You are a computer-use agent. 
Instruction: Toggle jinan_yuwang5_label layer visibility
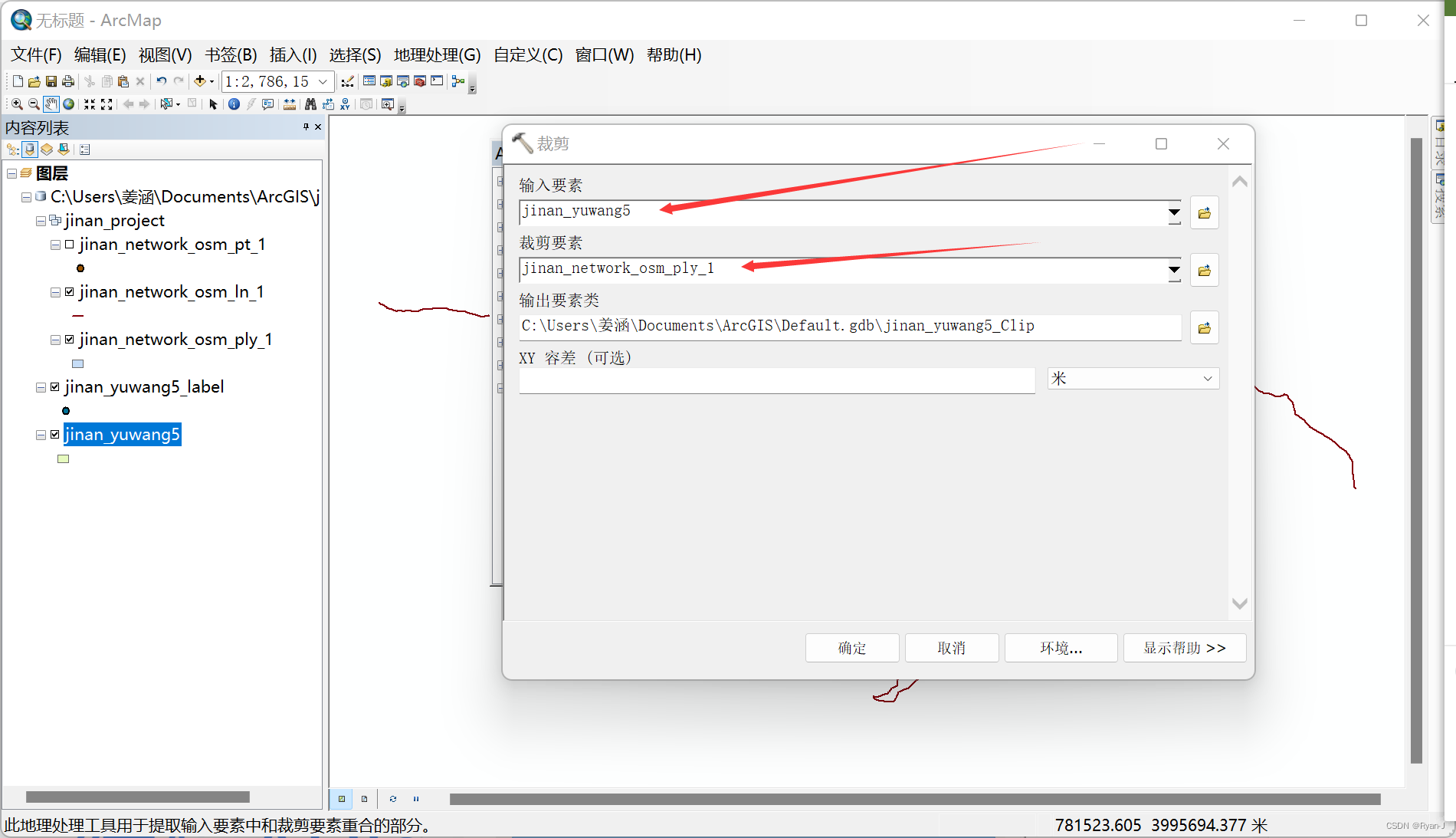(x=55, y=387)
